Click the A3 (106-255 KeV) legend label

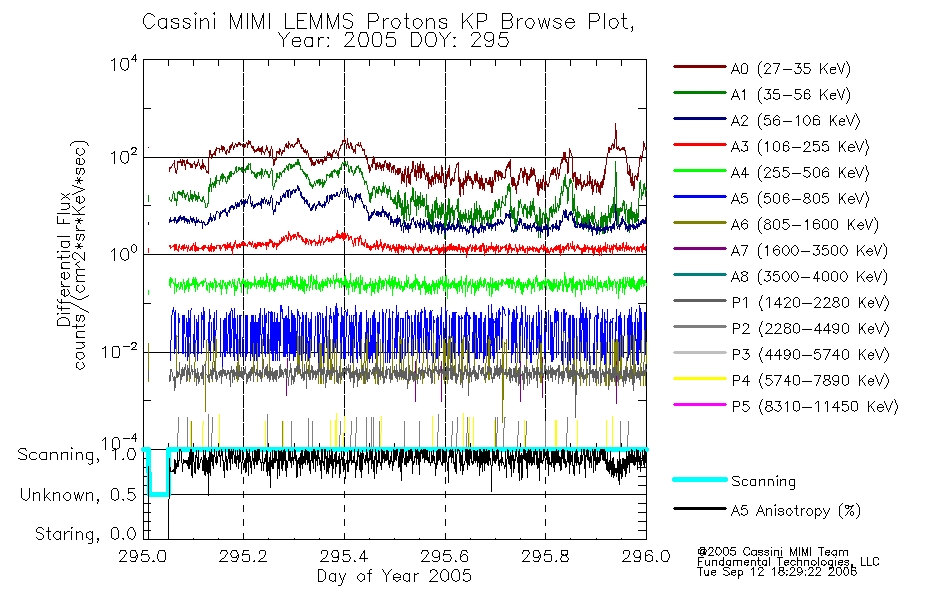tap(799, 147)
